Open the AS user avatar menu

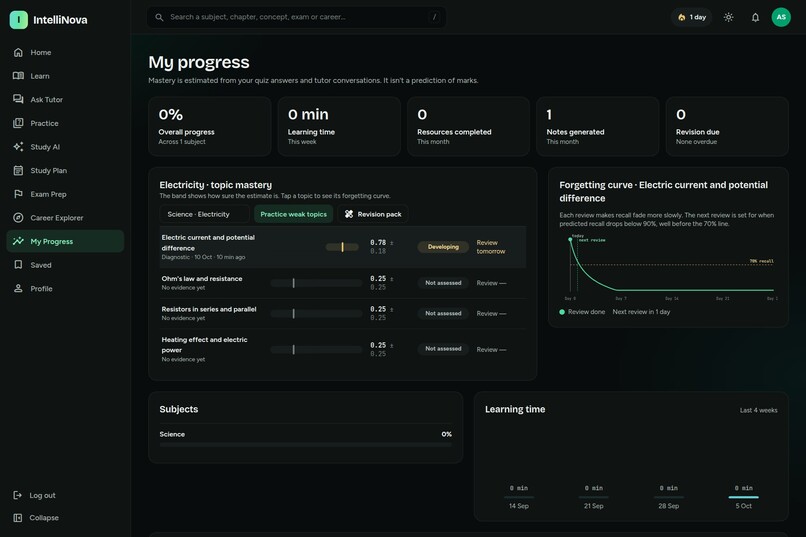(x=781, y=17)
